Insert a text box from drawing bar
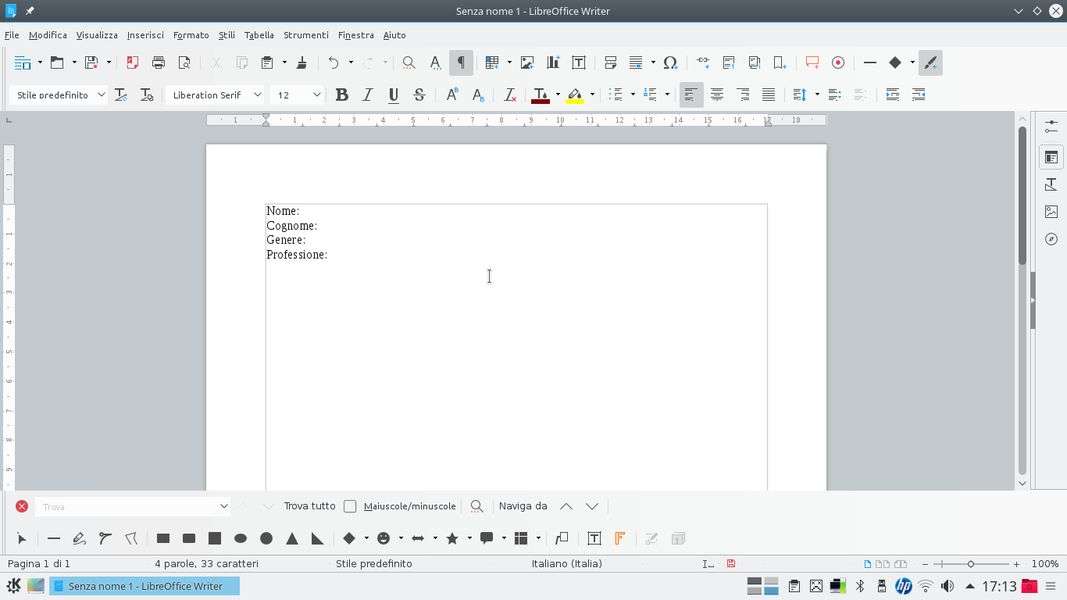The height and width of the screenshot is (600, 1067). 594,538
